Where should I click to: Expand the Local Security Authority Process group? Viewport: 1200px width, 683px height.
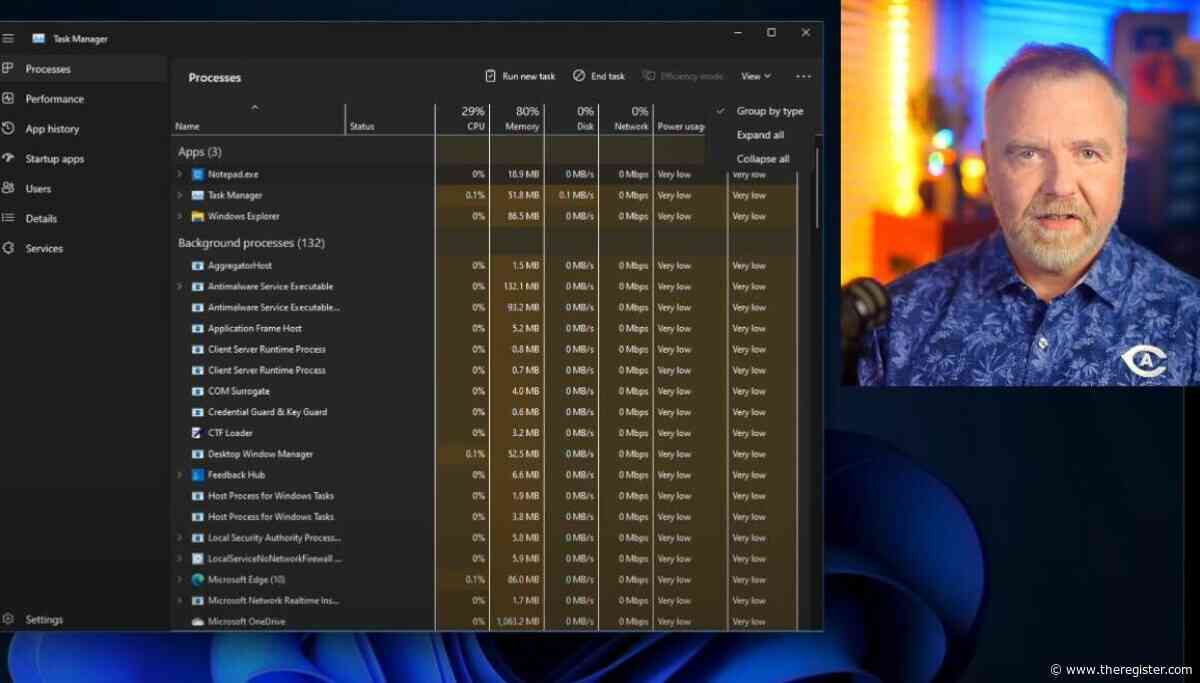179,537
